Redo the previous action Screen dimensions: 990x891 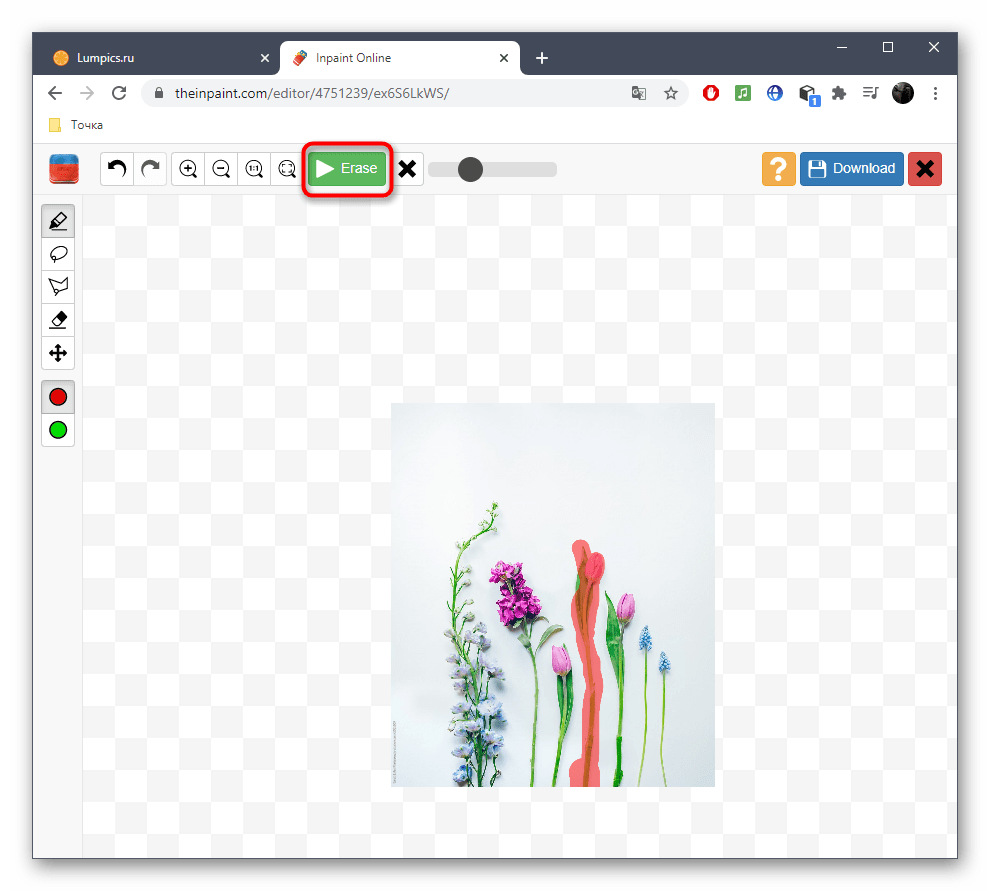point(150,169)
